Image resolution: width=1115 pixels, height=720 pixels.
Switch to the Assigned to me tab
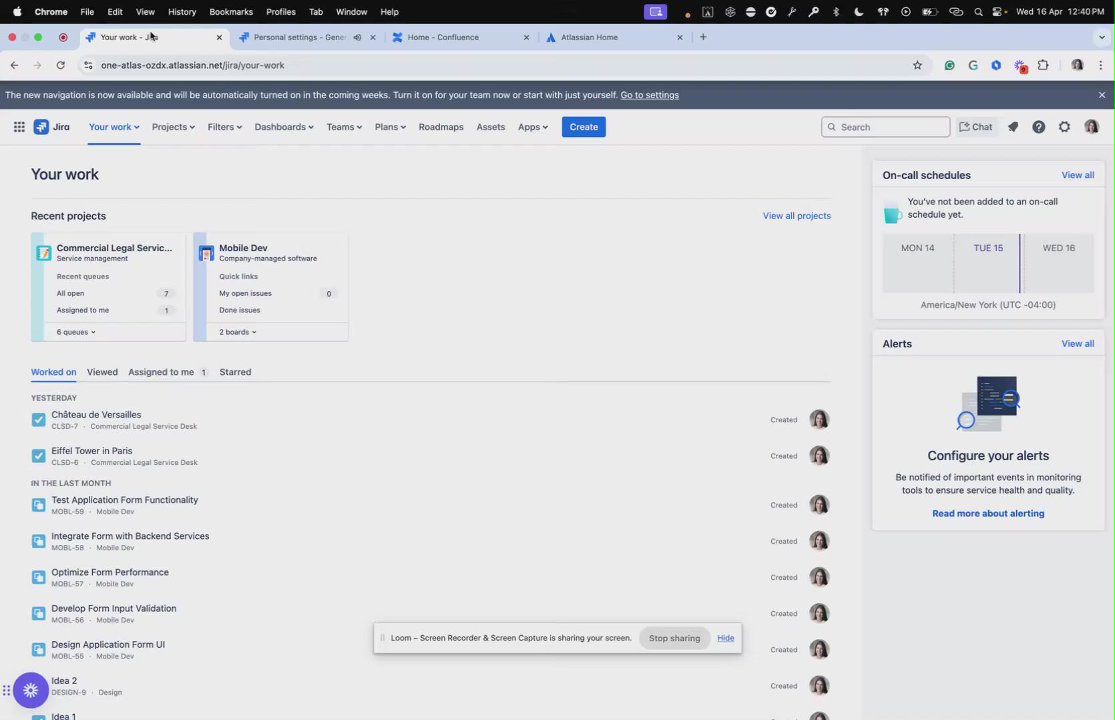[168, 372]
